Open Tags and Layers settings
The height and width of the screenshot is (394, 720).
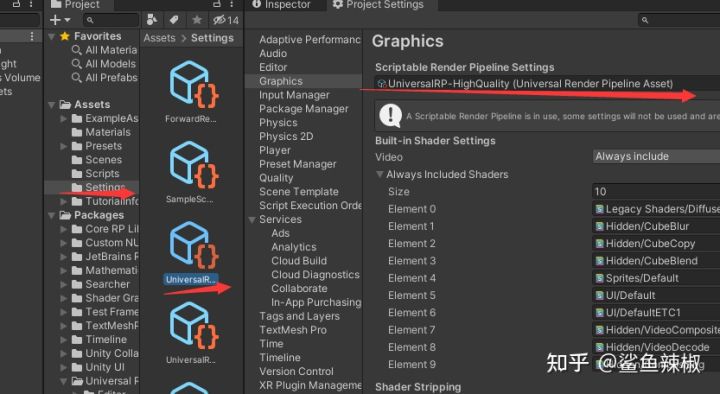pyautogui.click(x=299, y=316)
